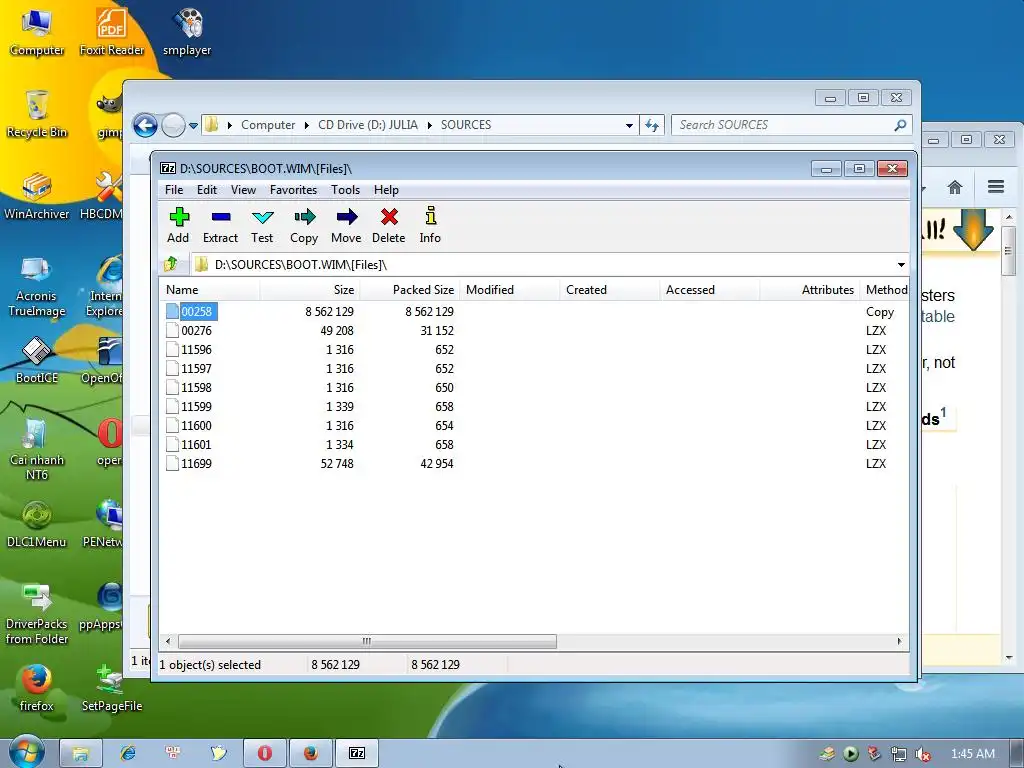Click the Windows Start orb
Viewport: 1024px width, 768px height.
[x=27, y=752]
